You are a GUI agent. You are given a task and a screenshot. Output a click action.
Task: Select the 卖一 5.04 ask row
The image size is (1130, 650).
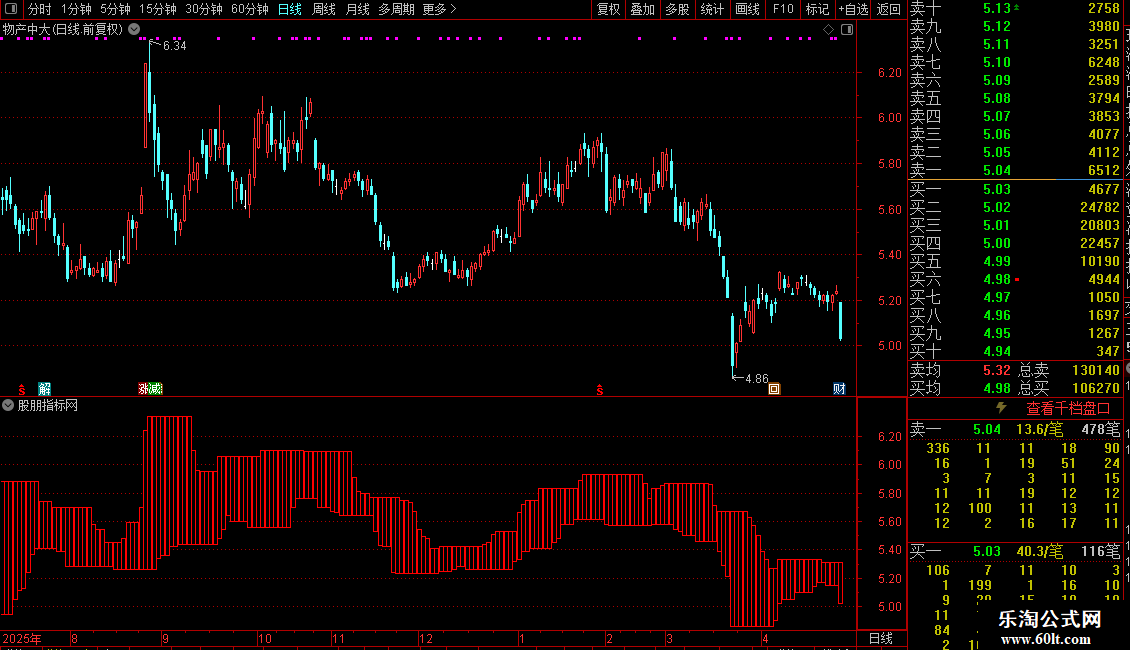click(x=1015, y=170)
